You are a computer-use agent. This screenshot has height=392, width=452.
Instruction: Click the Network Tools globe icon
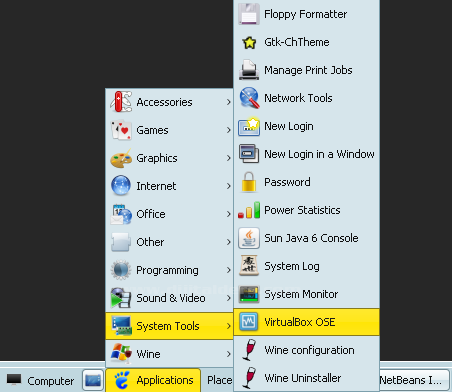coord(249,98)
